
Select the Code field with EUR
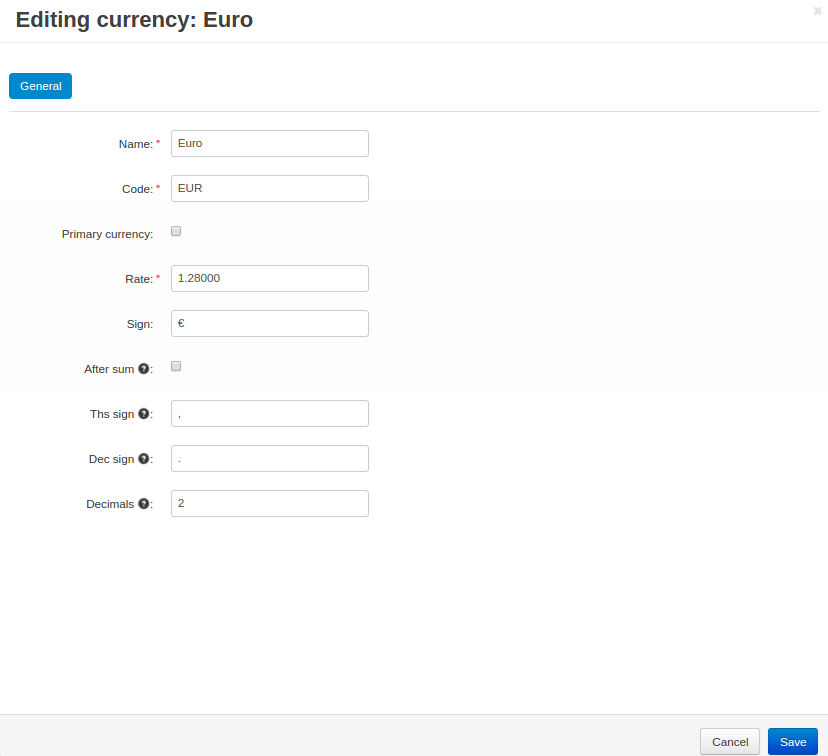(x=270, y=188)
